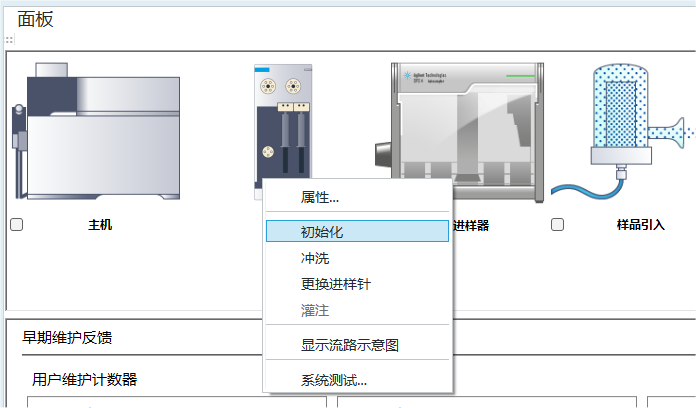
Task: Select the 主机 mainframe instrument image
Action: pyautogui.click(x=96, y=131)
